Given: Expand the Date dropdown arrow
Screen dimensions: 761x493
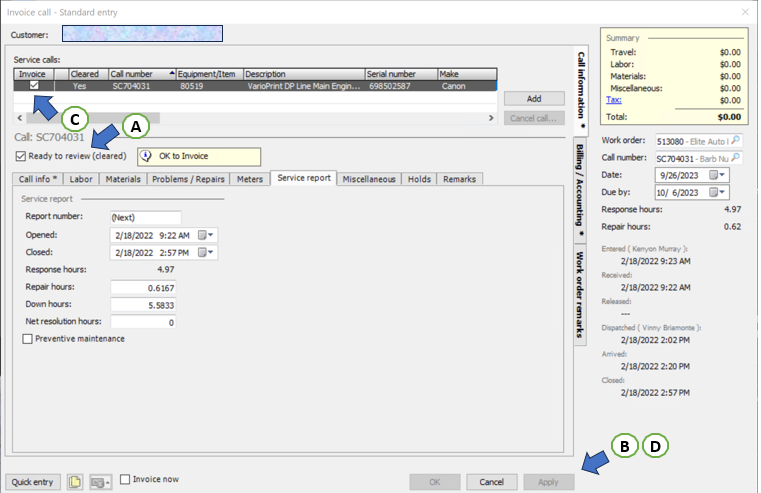Looking at the screenshot, I should pos(722,175).
